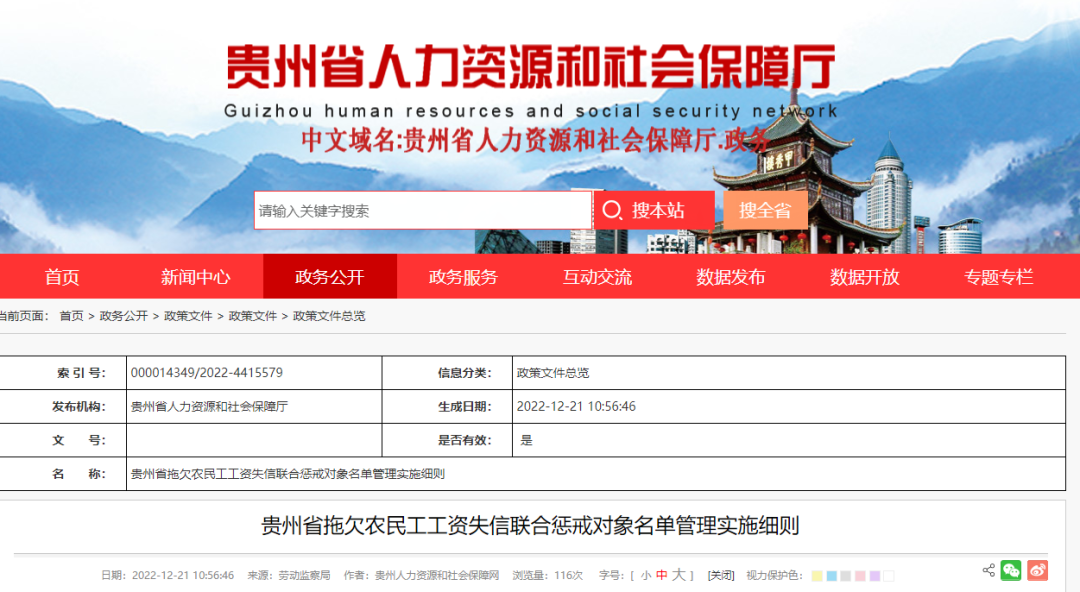Click 关闭 to disable font size controls
1080x592 pixels.
[x=720, y=575]
